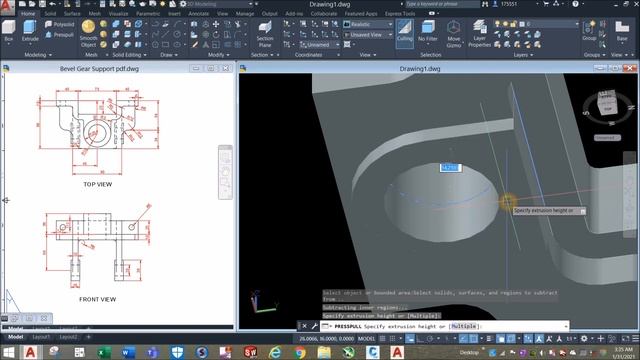Click the signed-in user account button
The height and width of the screenshot is (360, 640).
pyautogui.click(x=504, y=4)
